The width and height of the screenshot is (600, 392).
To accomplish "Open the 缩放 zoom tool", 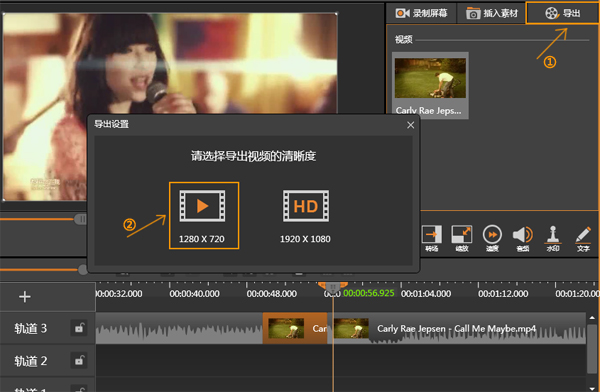I will tap(462, 238).
